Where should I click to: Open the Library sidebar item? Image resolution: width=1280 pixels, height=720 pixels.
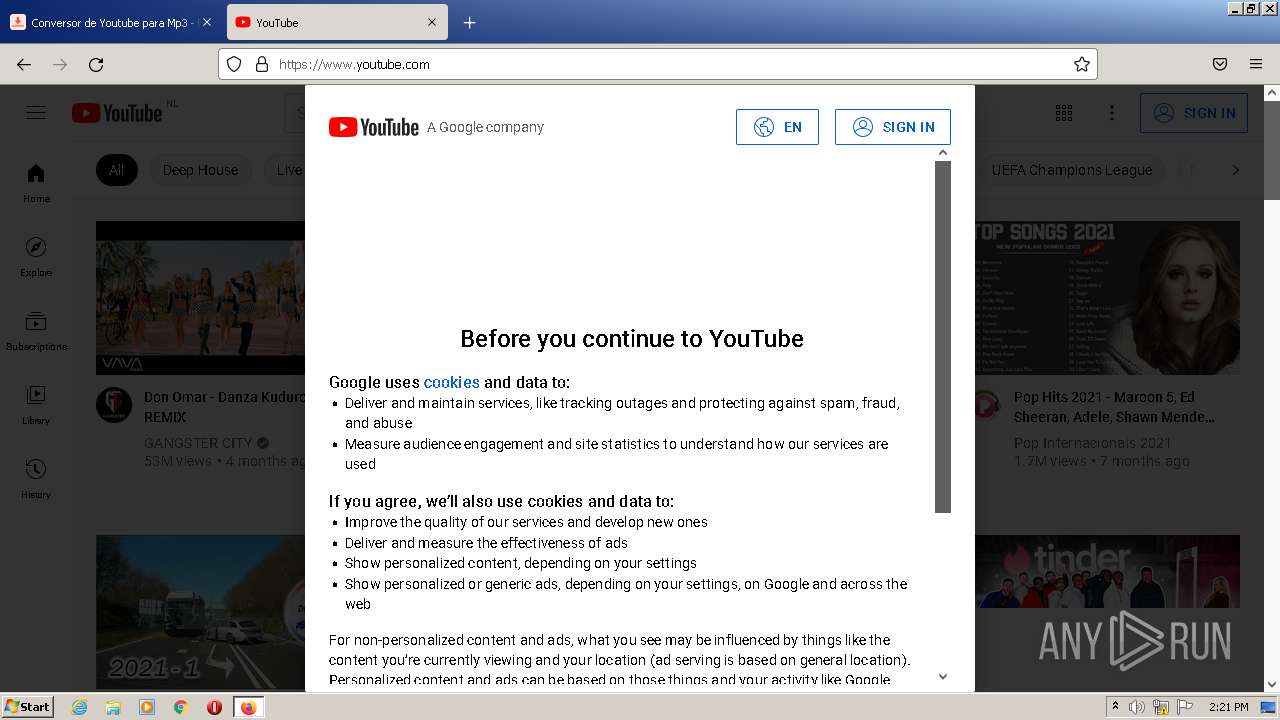pyautogui.click(x=36, y=405)
